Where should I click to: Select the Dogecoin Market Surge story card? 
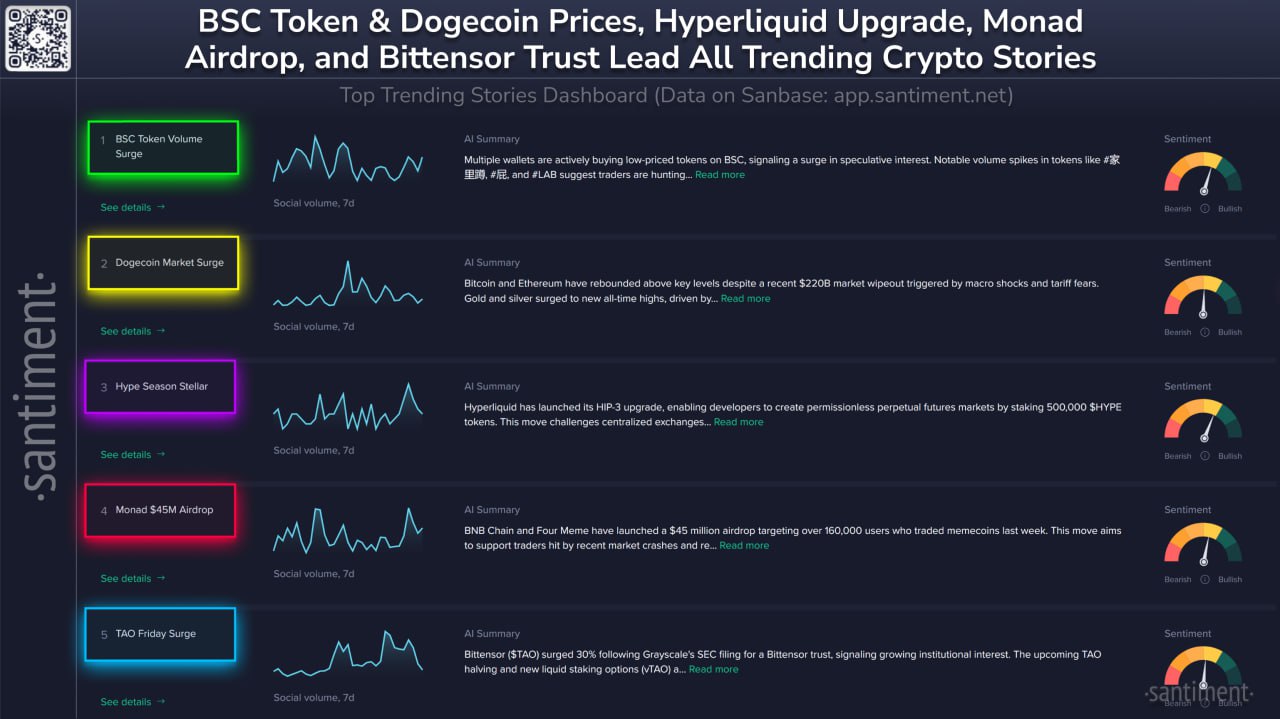click(x=163, y=263)
